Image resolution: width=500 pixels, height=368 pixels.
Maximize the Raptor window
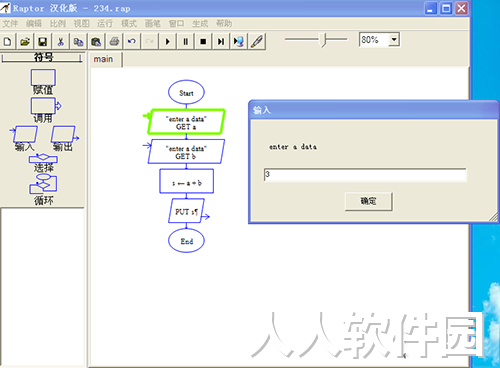(x=446, y=8)
